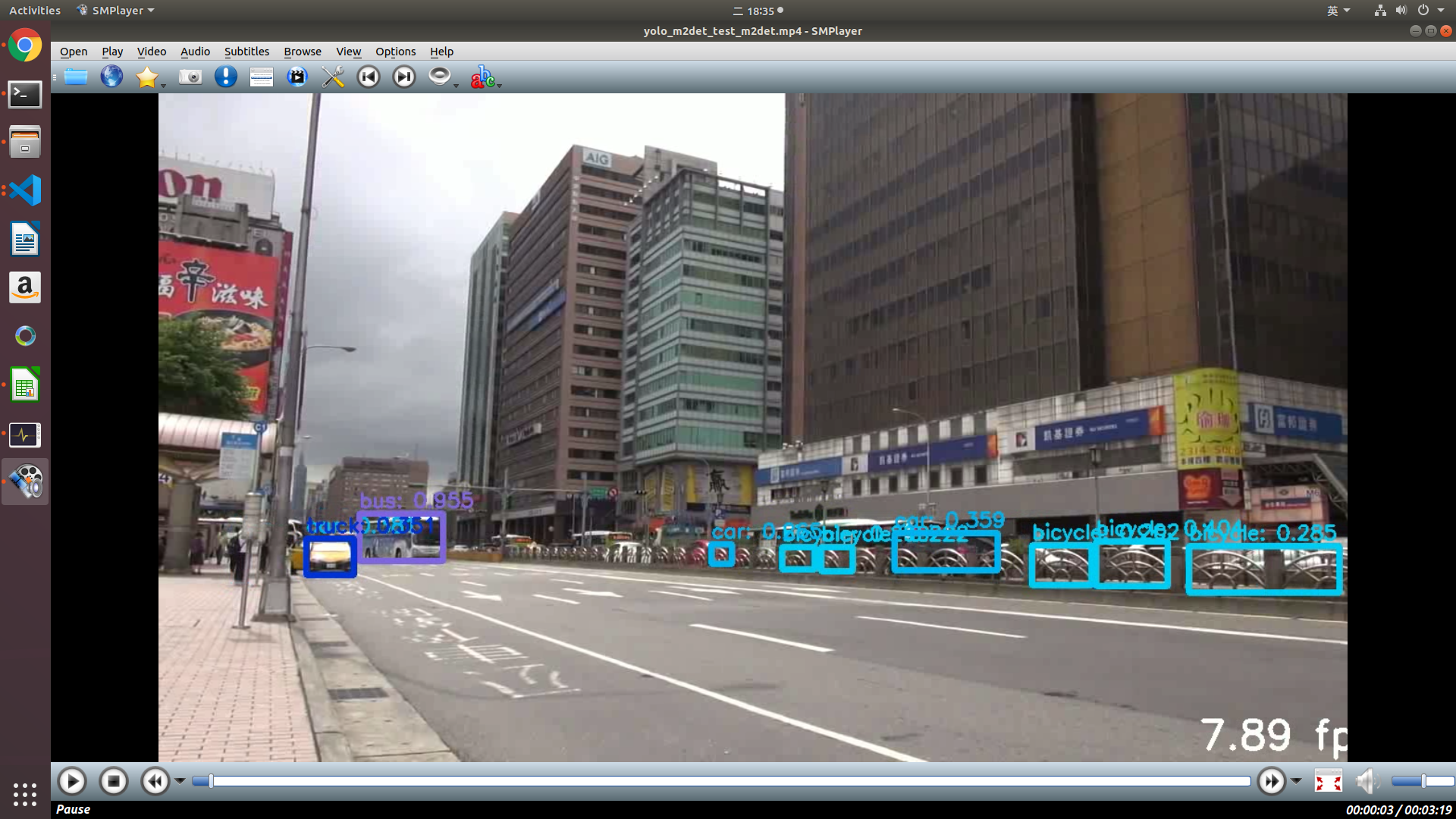1456x819 pixels.
Task: Open the Options menu
Action: coord(395,52)
